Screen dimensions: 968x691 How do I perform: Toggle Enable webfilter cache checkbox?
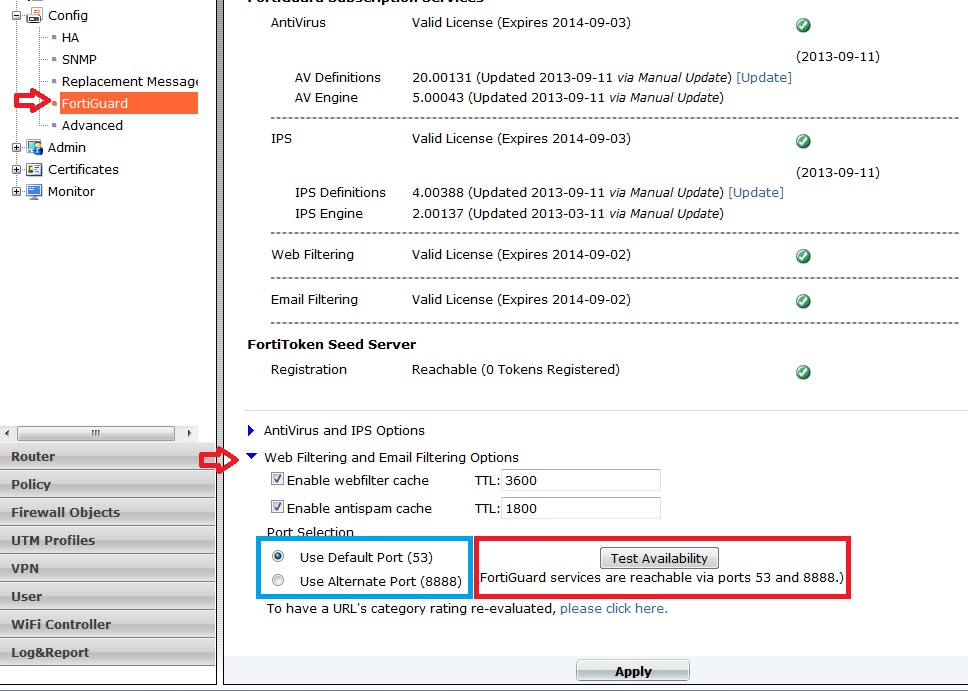277,479
